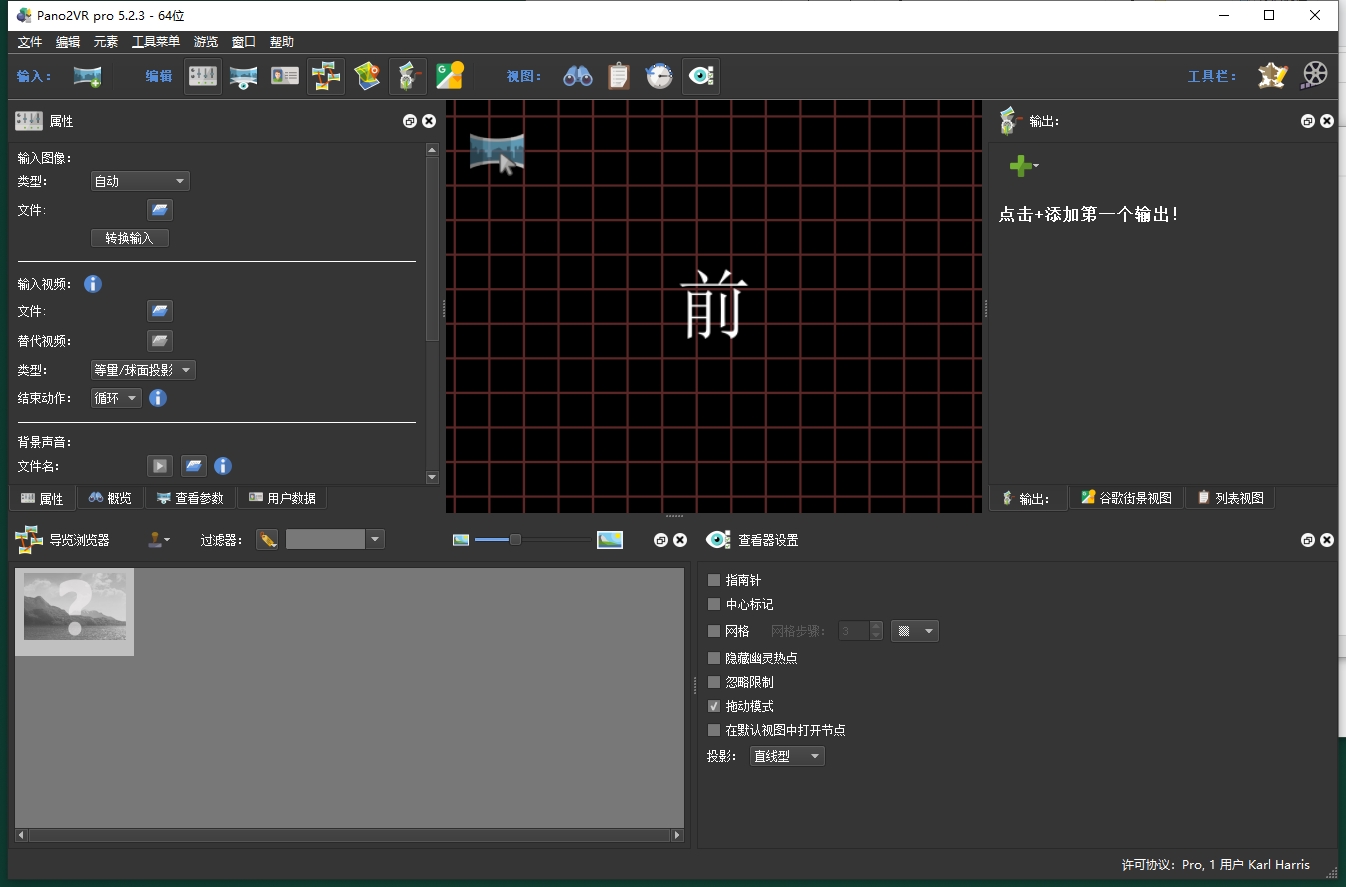1346x887 pixels.
Task: Open the 投影 直线型 dropdown
Action: click(x=788, y=756)
